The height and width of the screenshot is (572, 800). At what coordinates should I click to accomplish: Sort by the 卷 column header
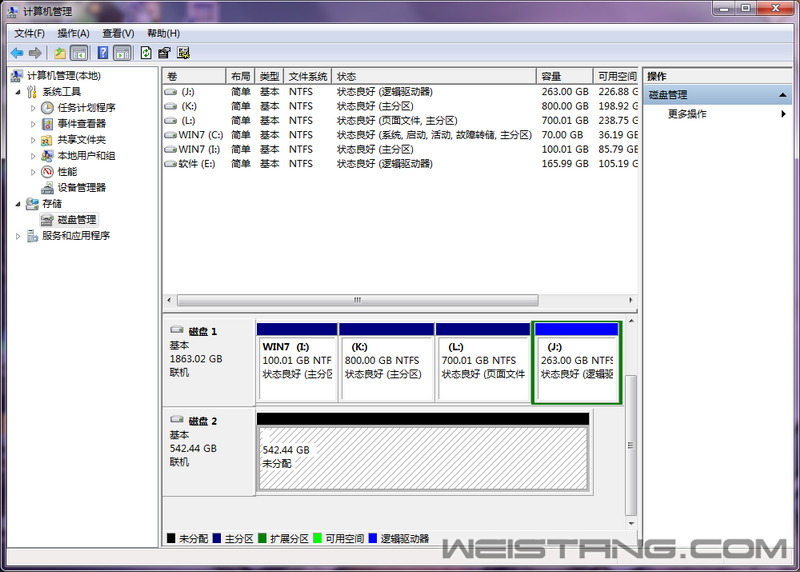[194, 77]
